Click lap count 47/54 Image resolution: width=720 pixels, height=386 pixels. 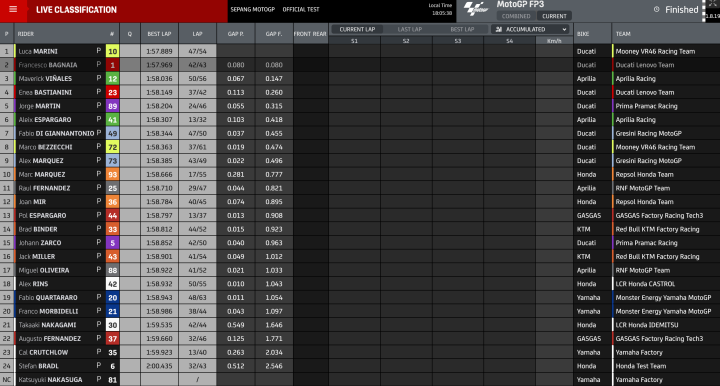[197, 51]
